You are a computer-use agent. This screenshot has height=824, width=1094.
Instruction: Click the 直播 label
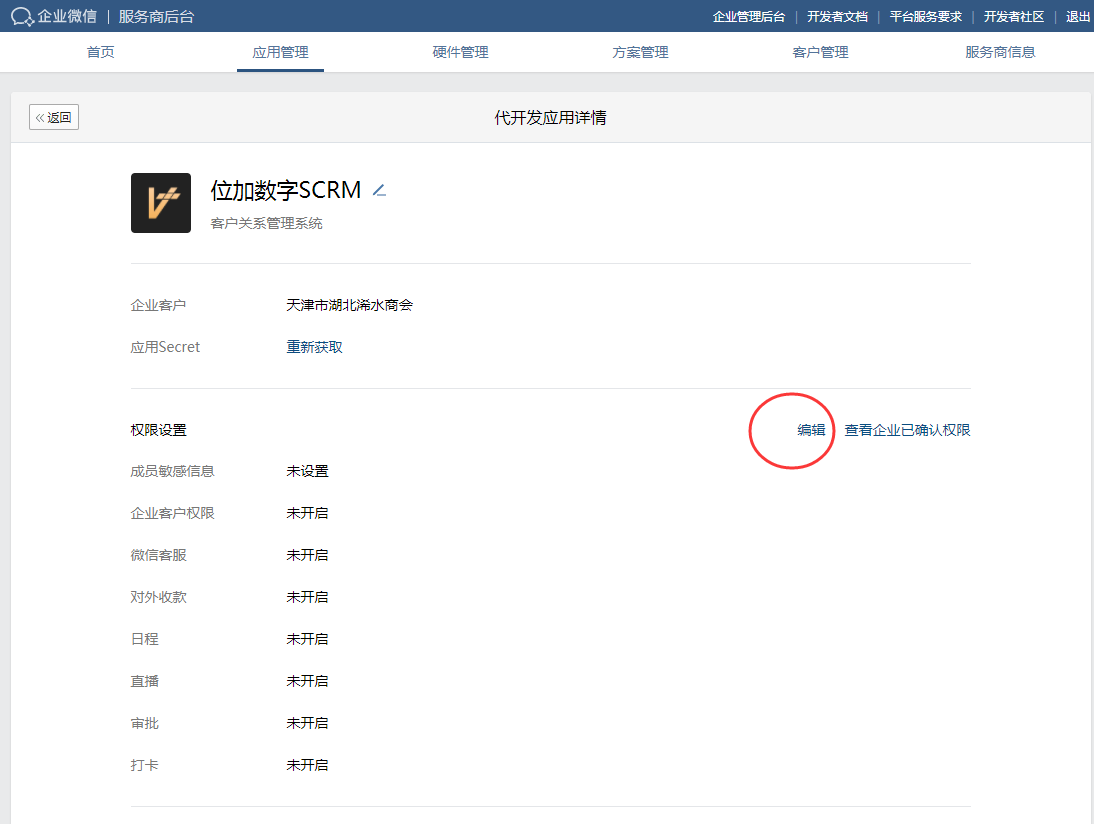click(x=144, y=680)
